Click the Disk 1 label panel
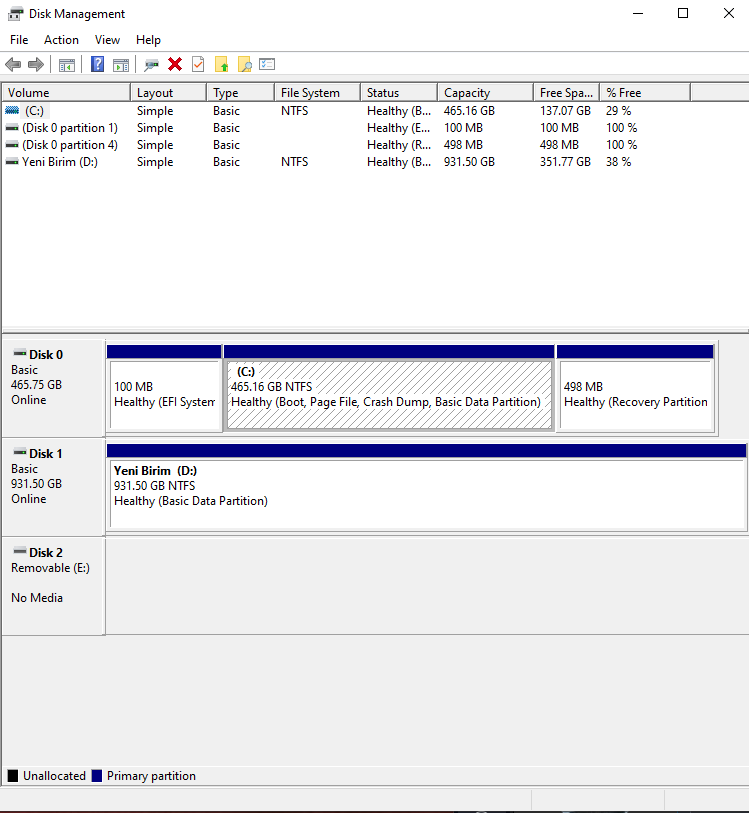This screenshot has width=749, height=813. 53,487
